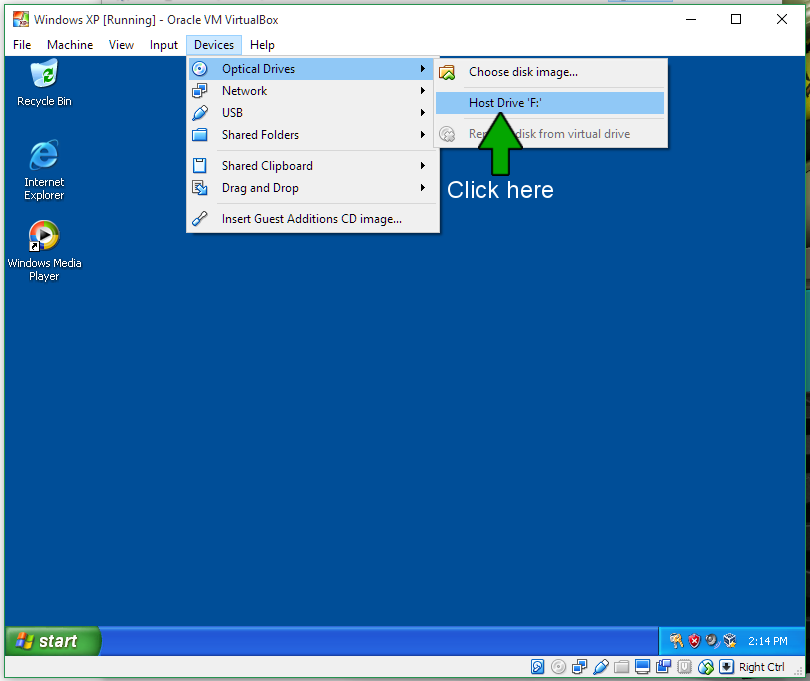This screenshot has height=681, width=810.
Task: Open the Input menu
Action: [163, 45]
